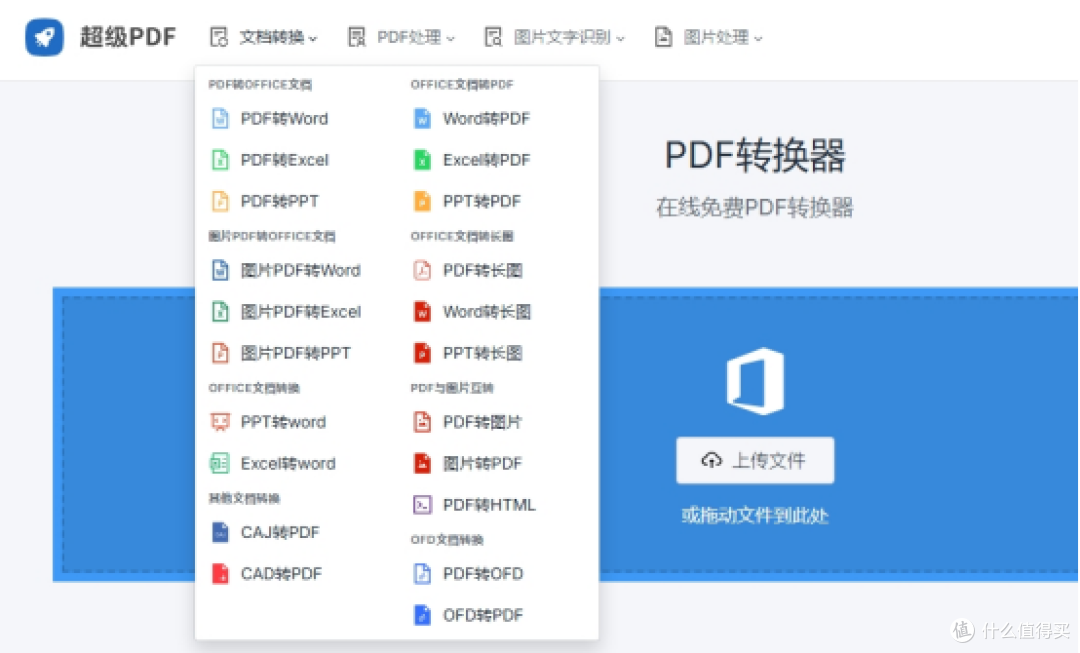Click the 文档转换 menu document icon
This screenshot has height=653, width=1080.
coord(218,37)
